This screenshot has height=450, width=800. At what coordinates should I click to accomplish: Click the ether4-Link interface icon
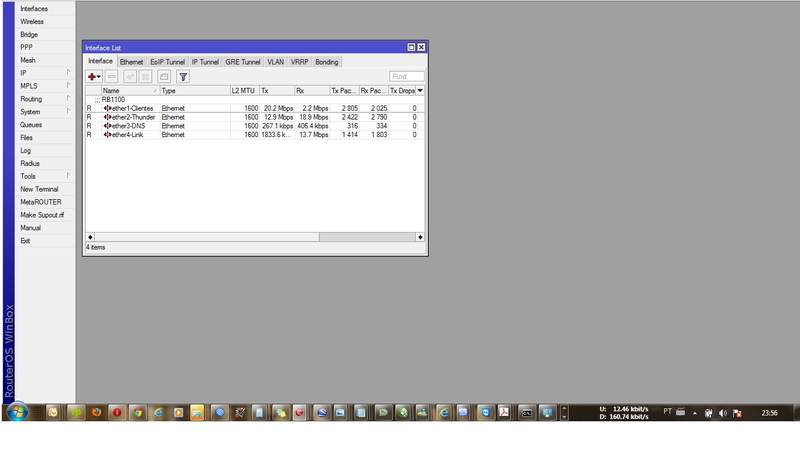click(x=107, y=135)
